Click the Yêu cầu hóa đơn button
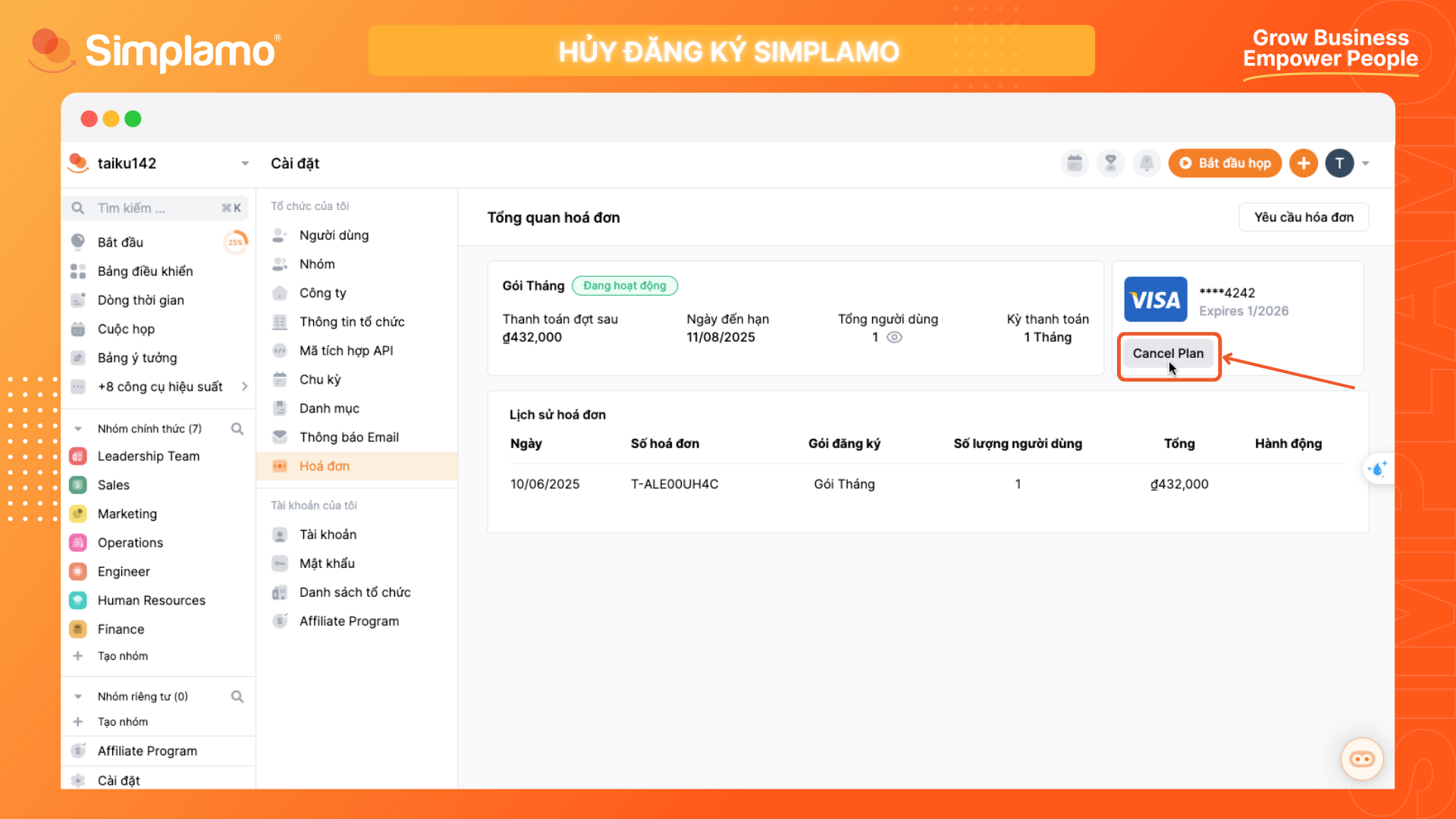This screenshot has width=1456, height=819. [x=1304, y=217]
